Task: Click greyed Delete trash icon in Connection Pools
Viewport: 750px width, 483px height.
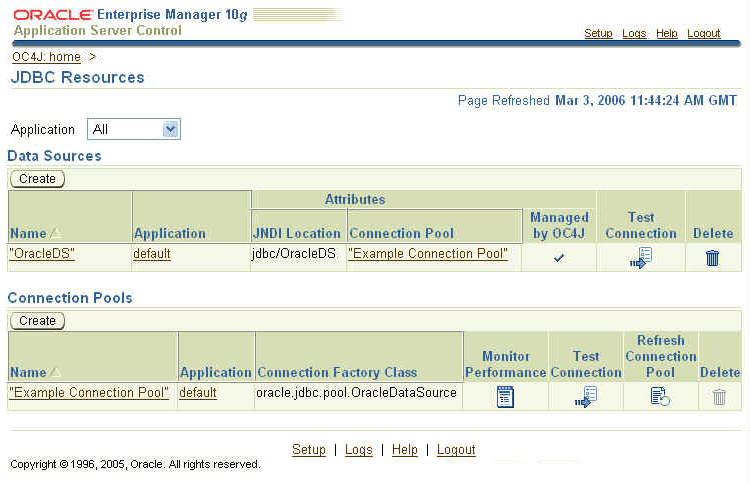Action: (719, 397)
